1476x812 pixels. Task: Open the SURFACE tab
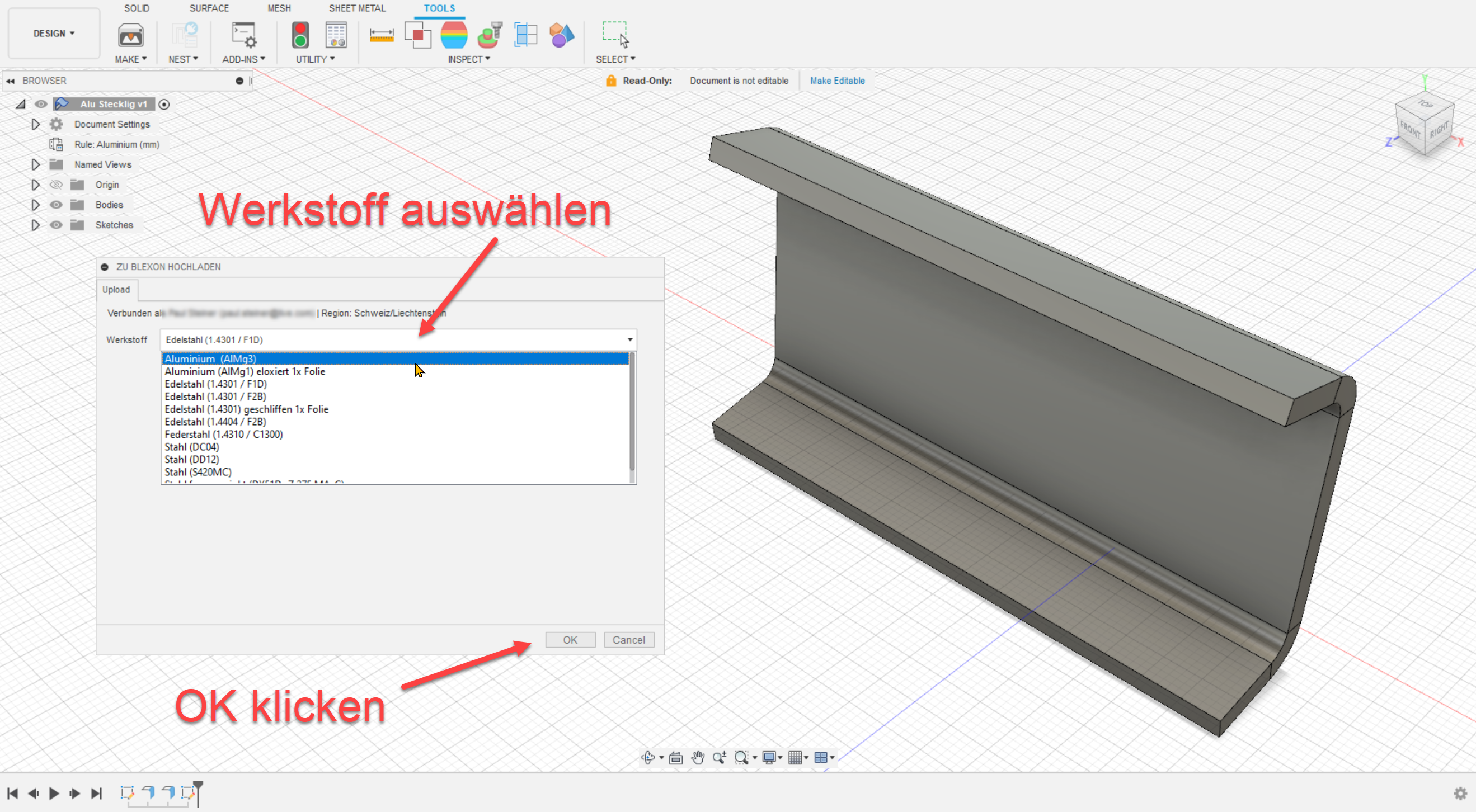pos(209,8)
